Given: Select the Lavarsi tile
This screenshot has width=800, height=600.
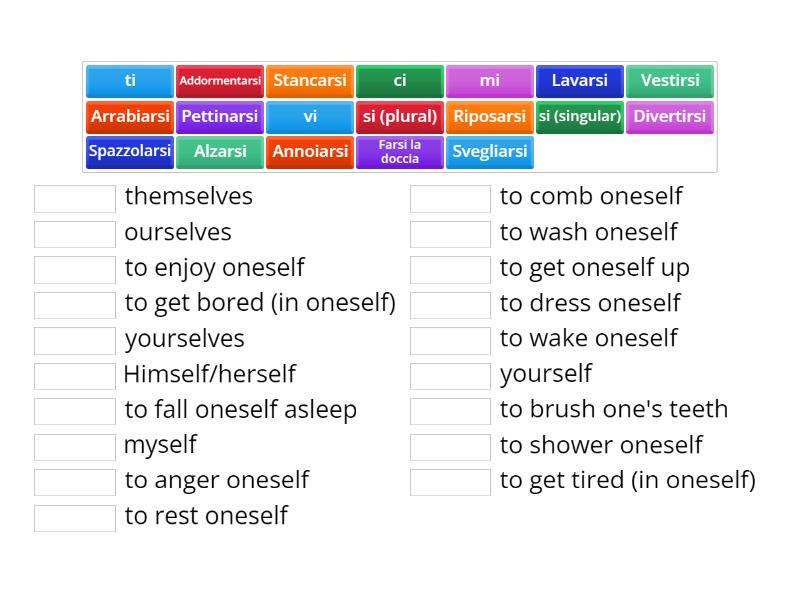Looking at the screenshot, I should pyautogui.click(x=580, y=81).
